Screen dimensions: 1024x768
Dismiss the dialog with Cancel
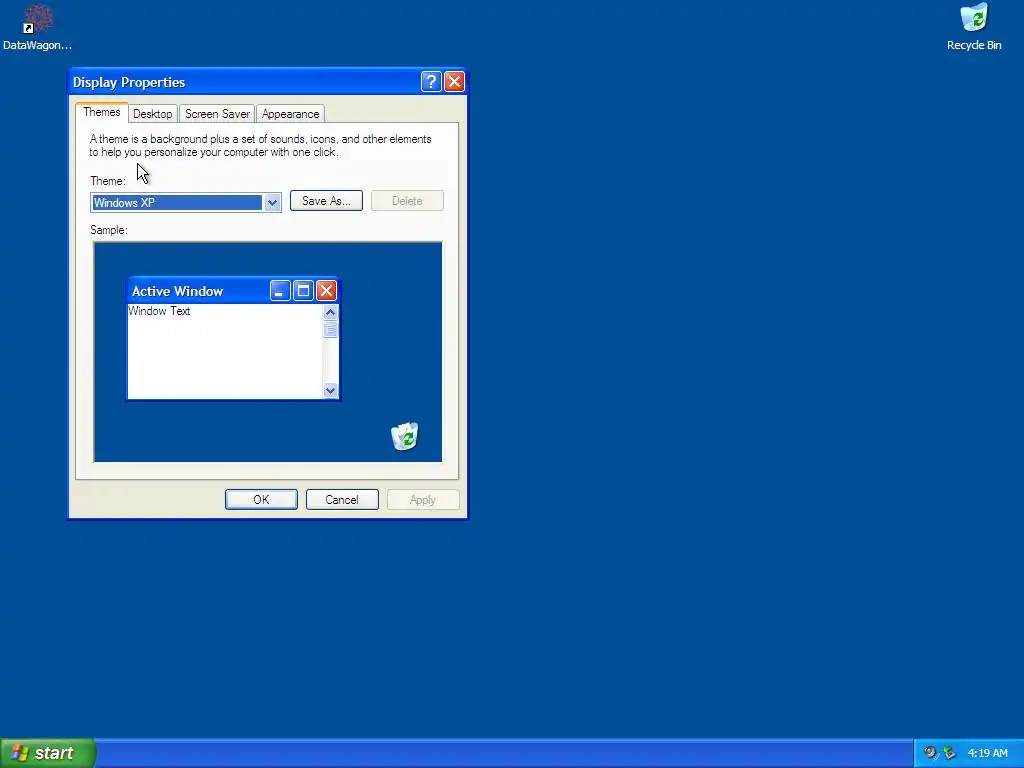(342, 500)
